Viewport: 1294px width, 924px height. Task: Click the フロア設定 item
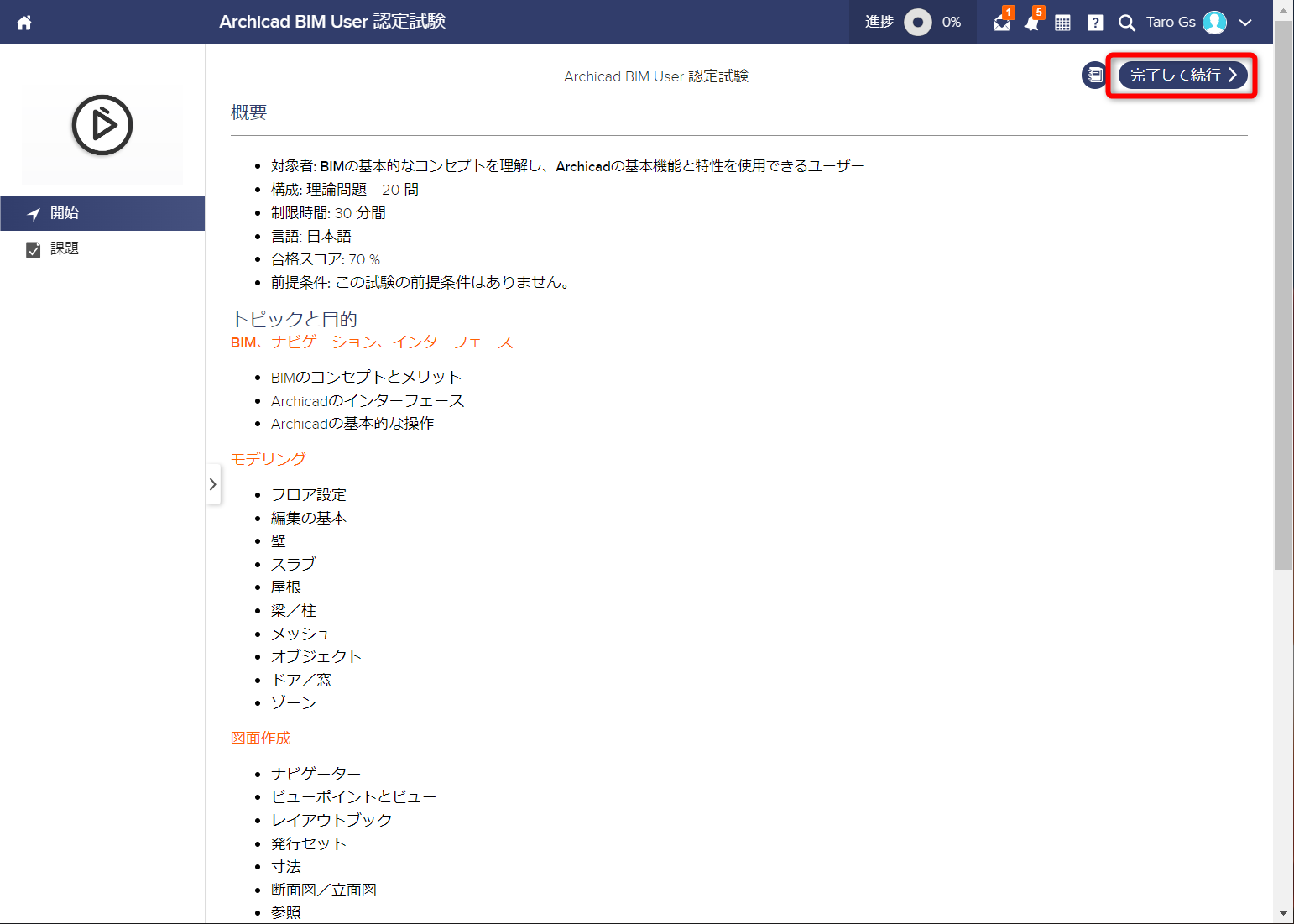309,495
